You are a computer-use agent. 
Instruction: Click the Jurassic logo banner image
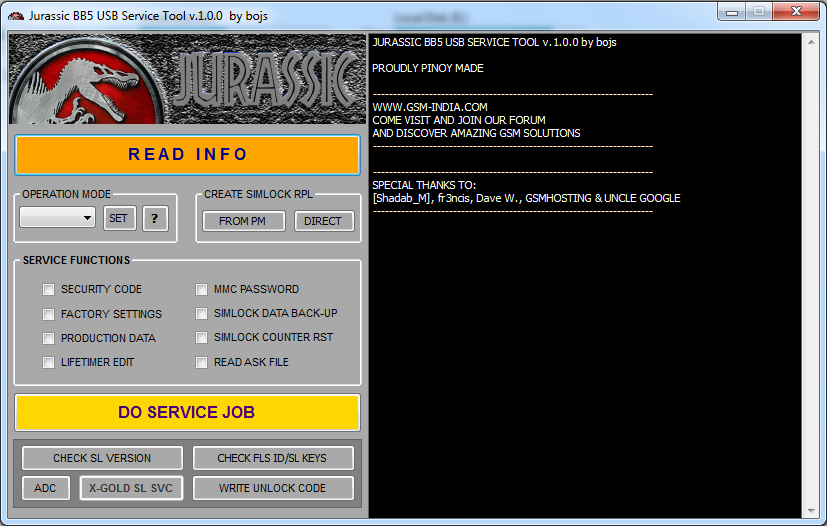click(188, 79)
